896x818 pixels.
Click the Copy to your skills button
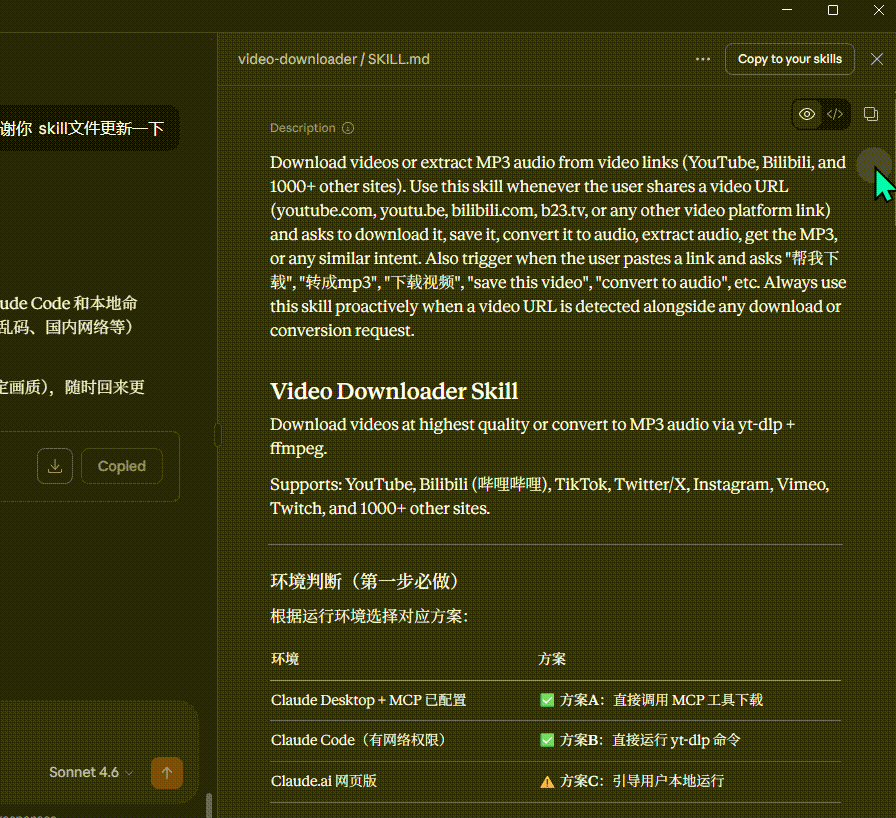pyautogui.click(x=789, y=59)
